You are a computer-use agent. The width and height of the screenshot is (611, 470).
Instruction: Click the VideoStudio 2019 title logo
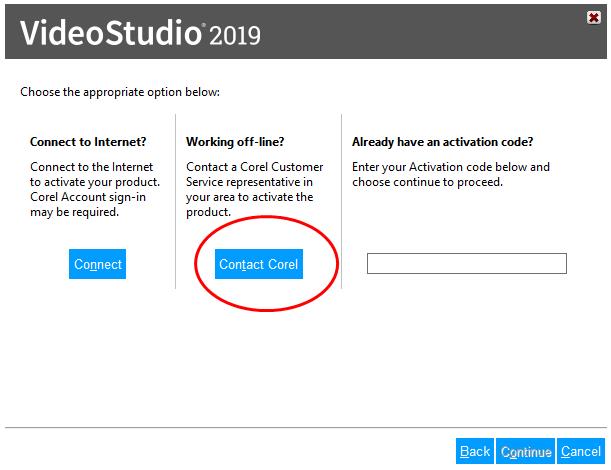(140, 33)
